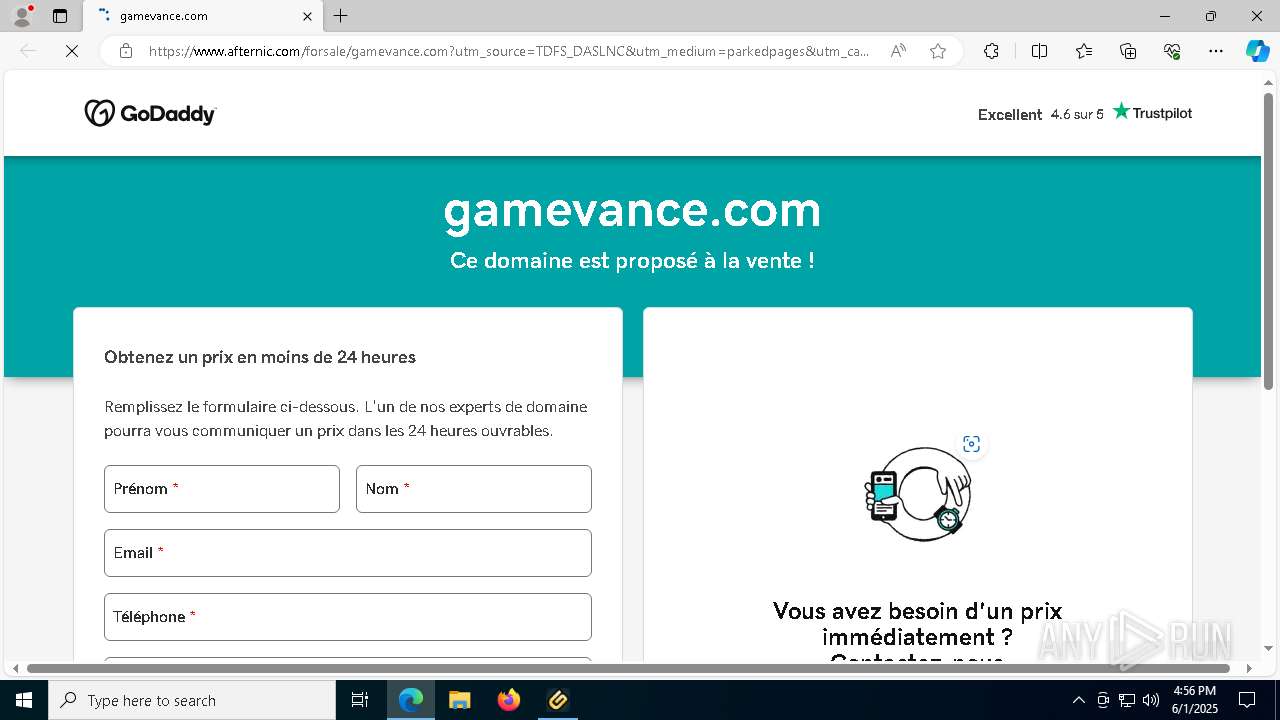Open the Extensions puzzle icon
This screenshot has height=720, width=1280.
tap(991, 51)
